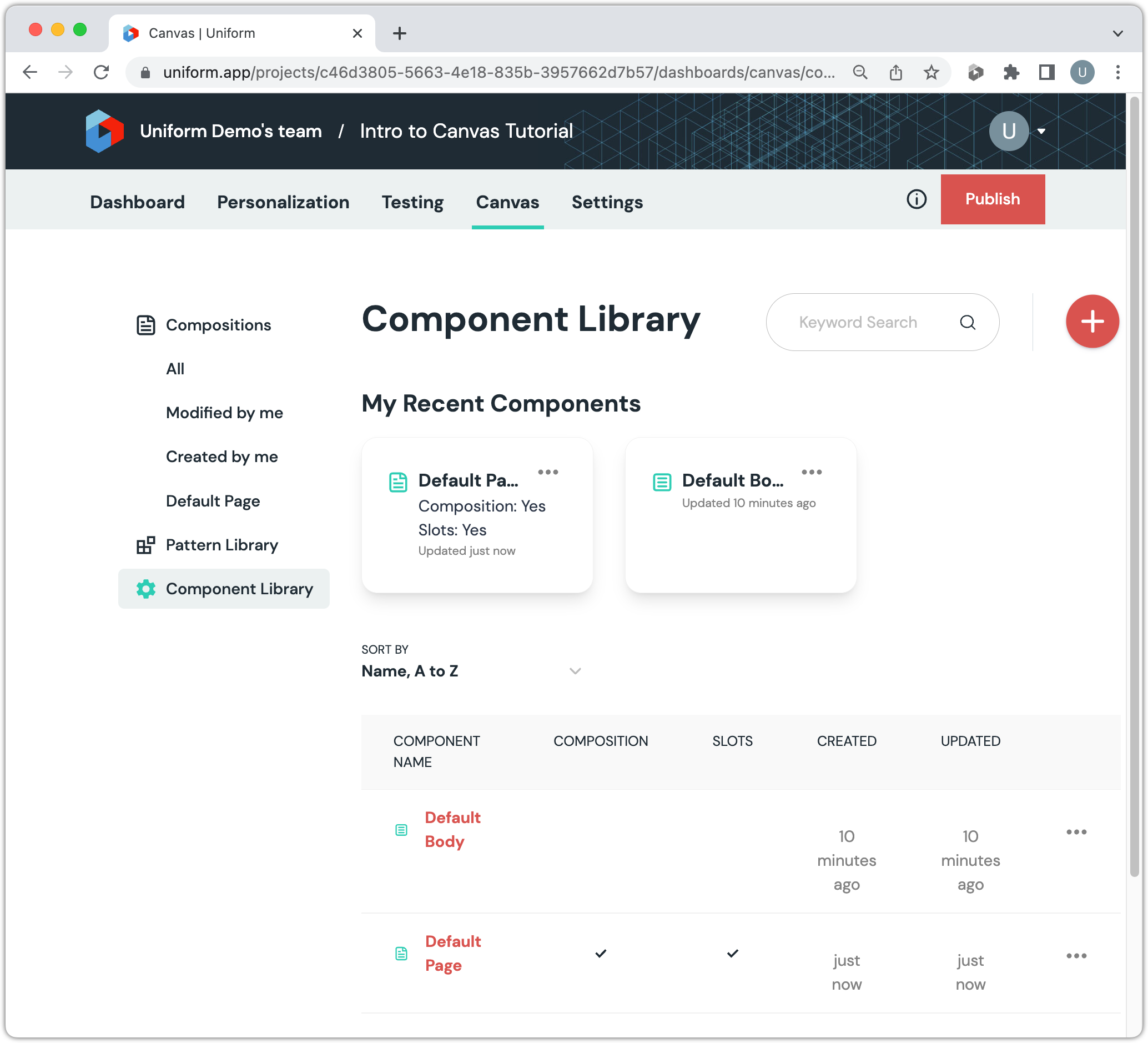Click the Uniform logo in header

pyautogui.click(x=104, y=131)
